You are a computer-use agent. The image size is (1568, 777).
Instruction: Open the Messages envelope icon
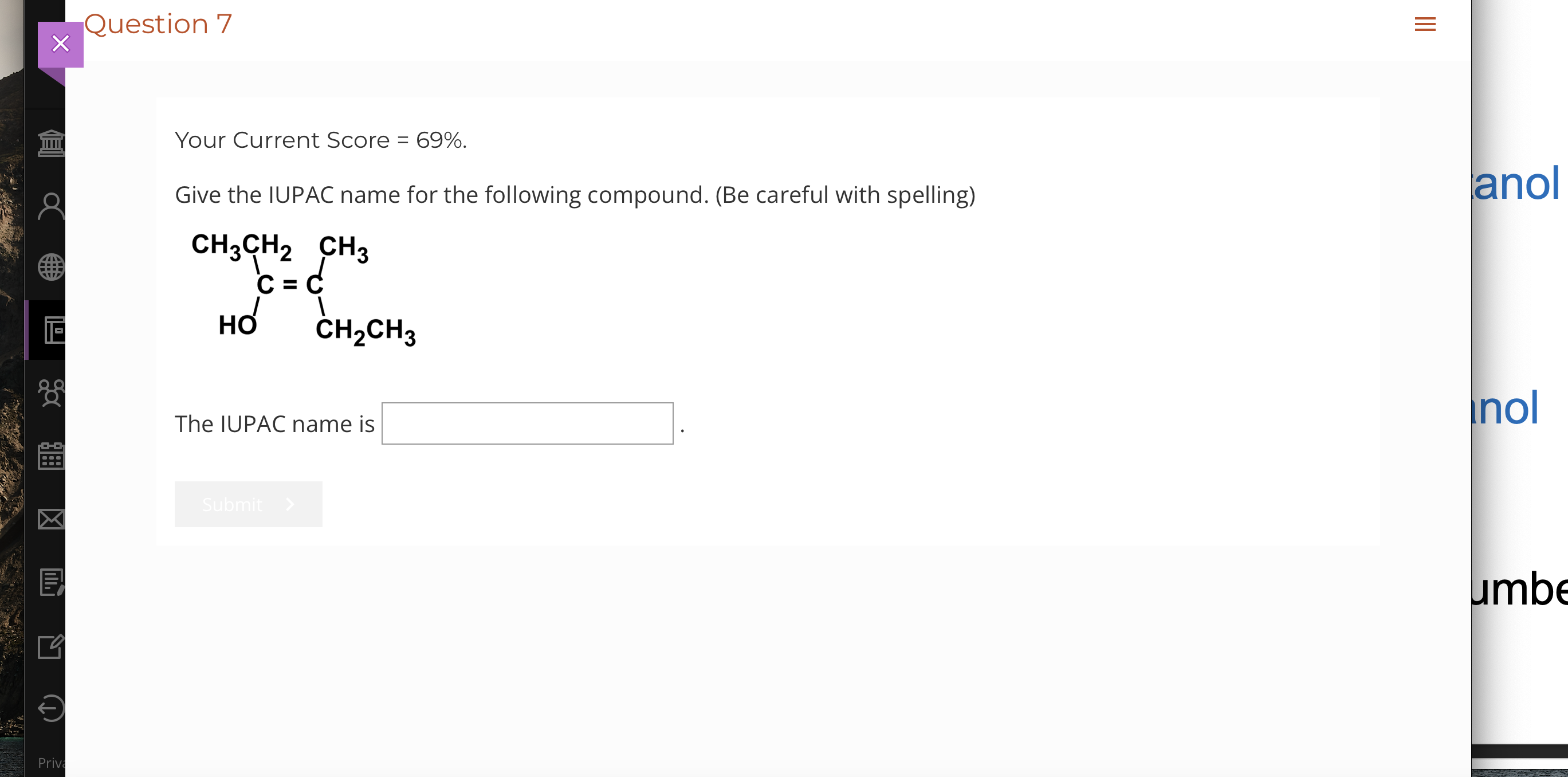click(51, 519)
